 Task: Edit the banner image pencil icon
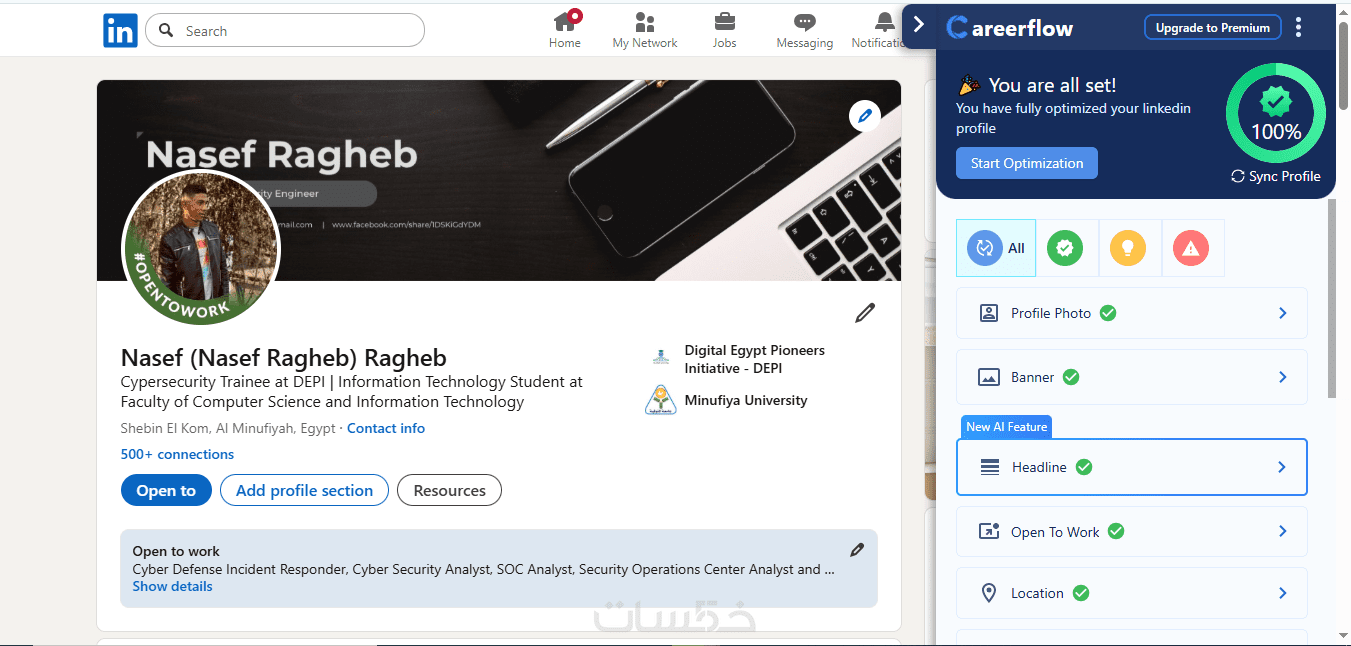865,116
